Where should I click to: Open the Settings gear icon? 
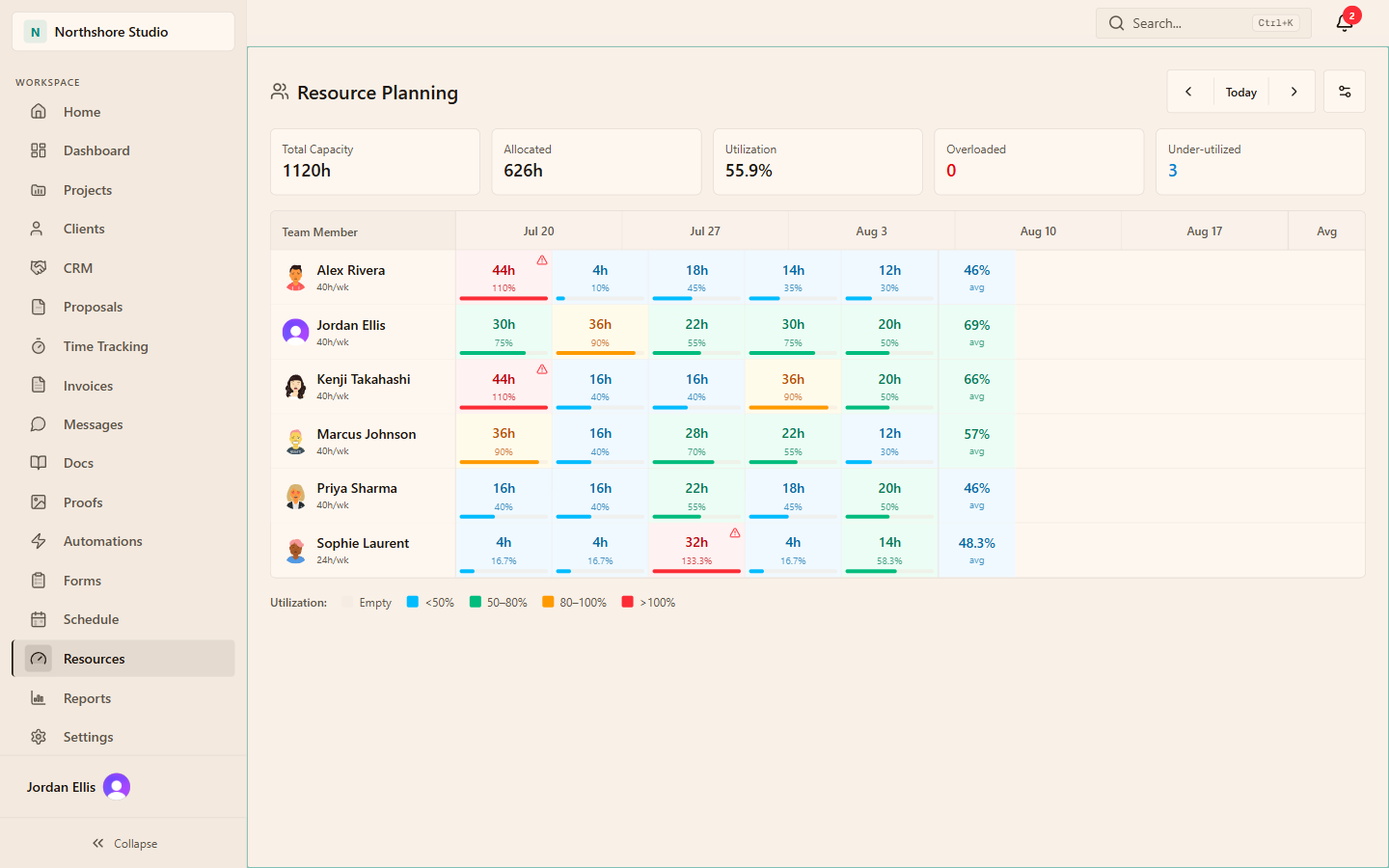pyautogui.click(x=39, y=737)
